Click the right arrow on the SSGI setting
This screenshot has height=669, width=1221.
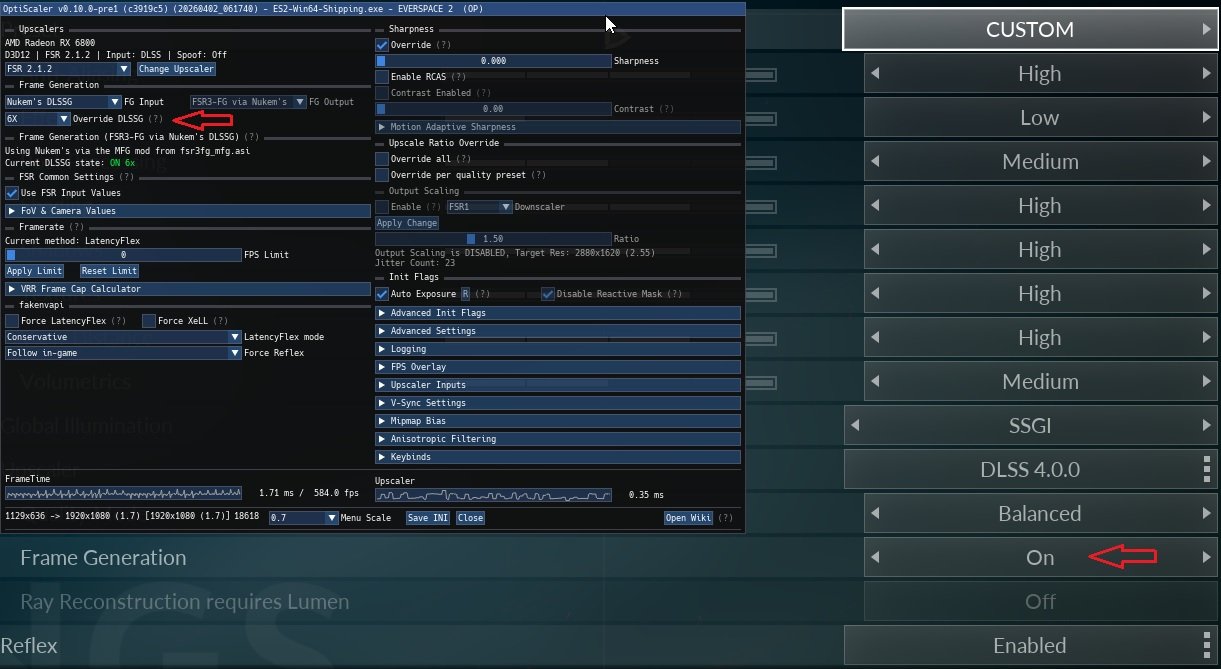point(1206,426)
